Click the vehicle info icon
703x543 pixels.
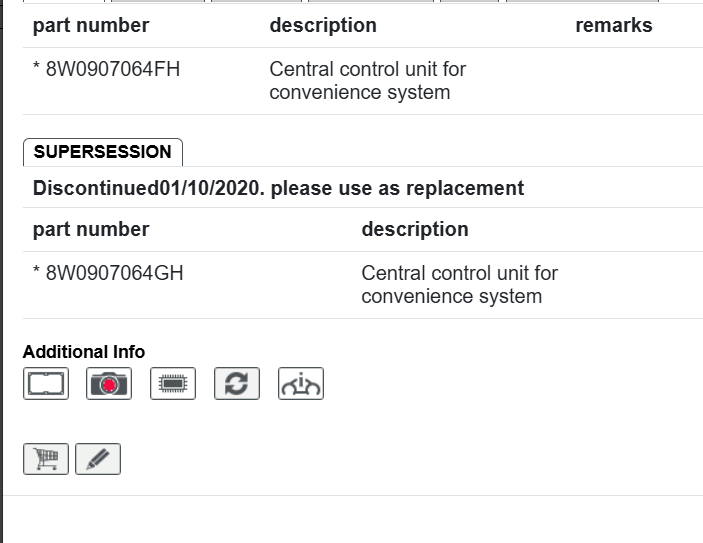(x=301, y=384)
